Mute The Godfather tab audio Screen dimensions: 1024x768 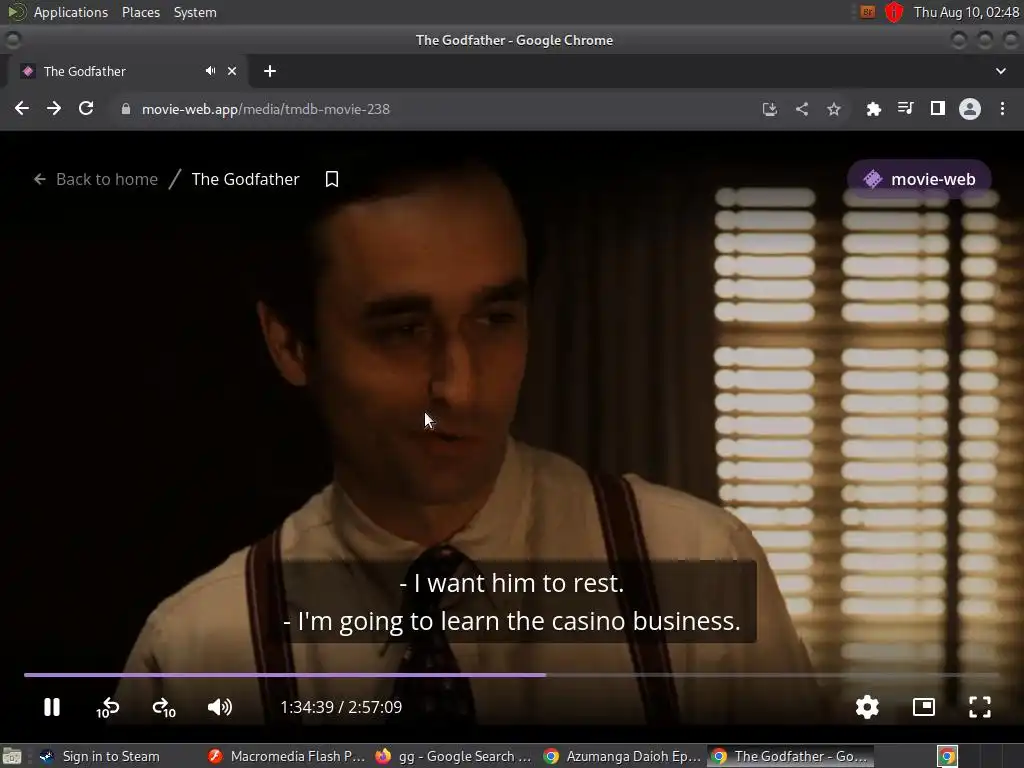[210, 71]
